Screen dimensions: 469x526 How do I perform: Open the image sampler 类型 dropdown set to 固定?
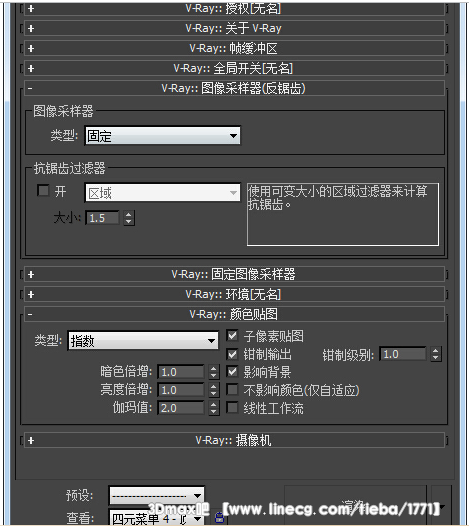163,136
